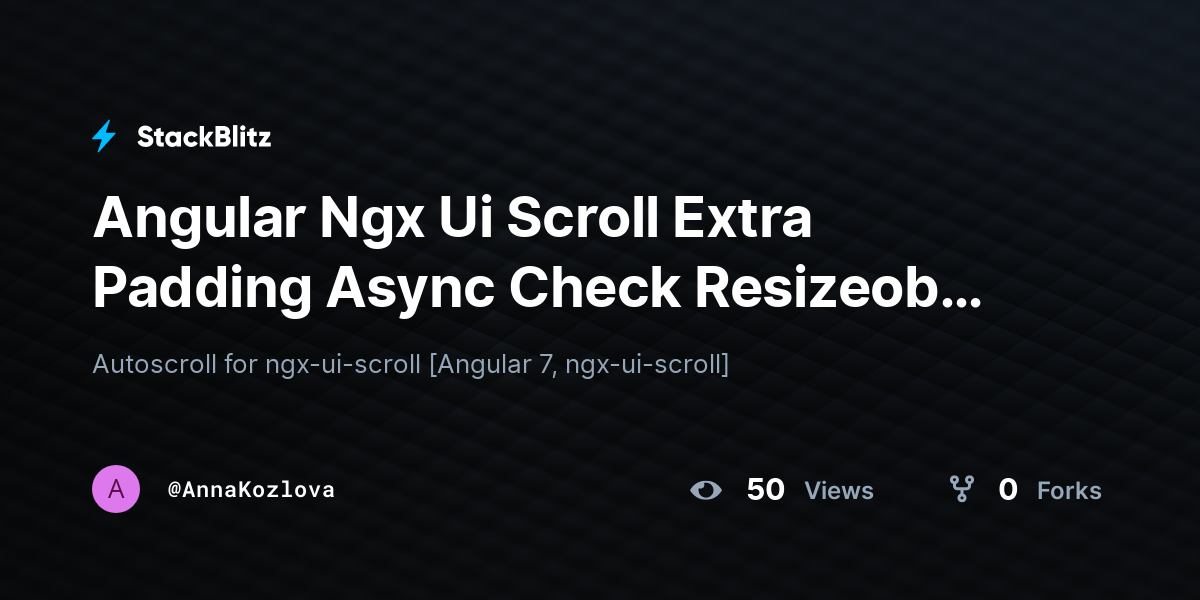Click the fork branch icon
The width and height of the screenshot is (1200, 600).
[961, 489]
